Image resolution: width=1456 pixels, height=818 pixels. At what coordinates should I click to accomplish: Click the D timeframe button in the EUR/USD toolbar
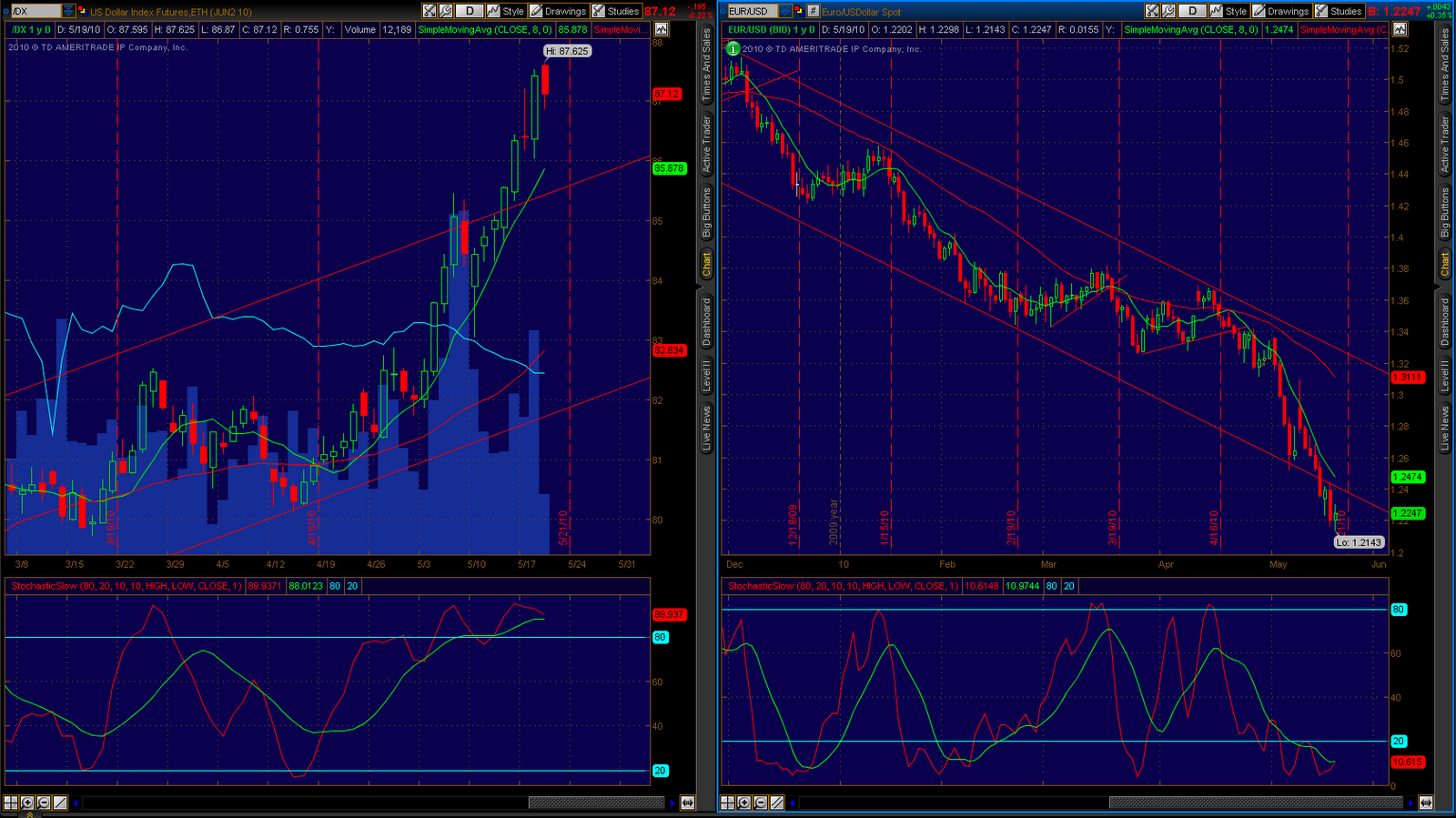tap(1192, 11)
